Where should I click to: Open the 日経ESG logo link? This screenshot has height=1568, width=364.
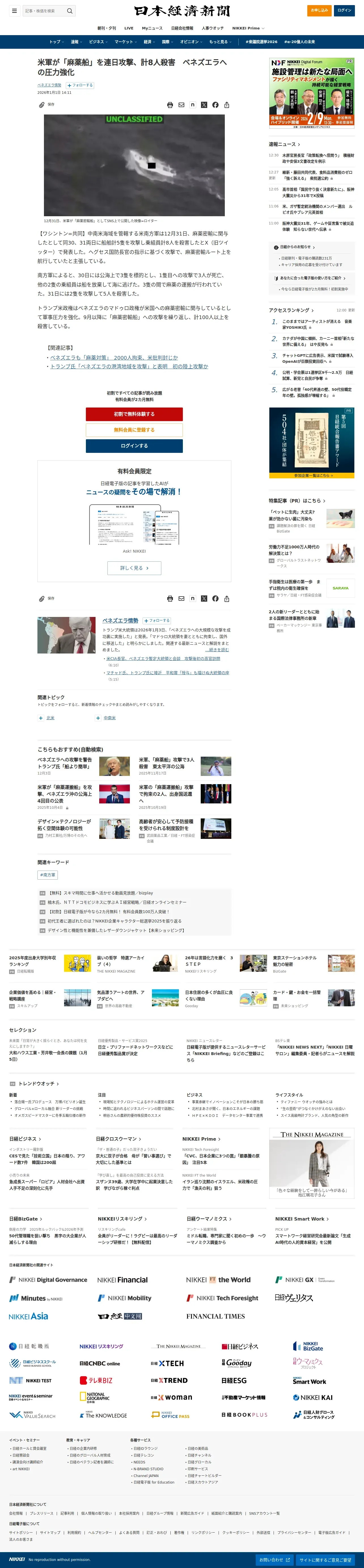point(234,1380)
